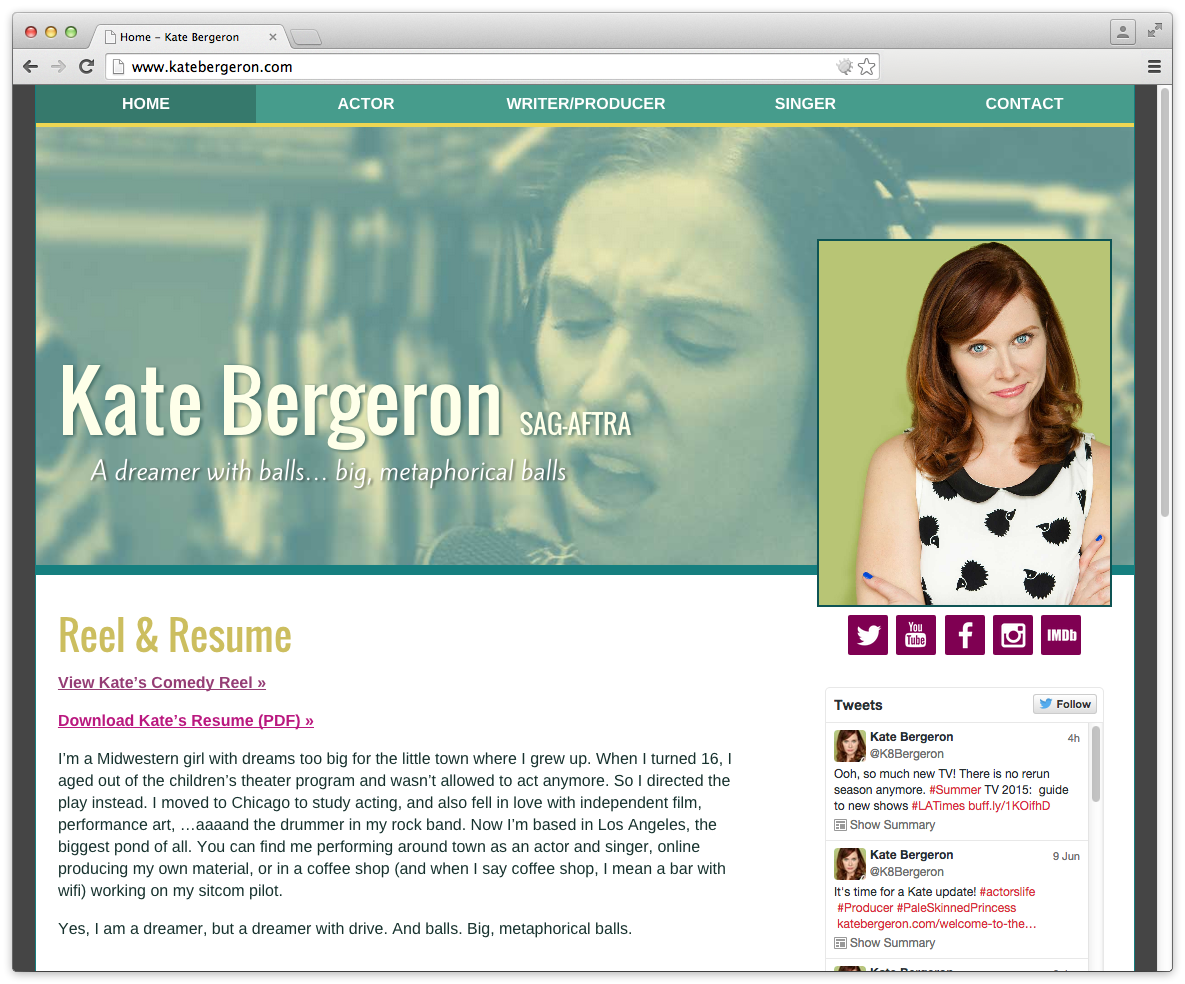The image size is (1185, 984).
Task: Open the #LATimes hashtag link
Action: coord(938,806)
